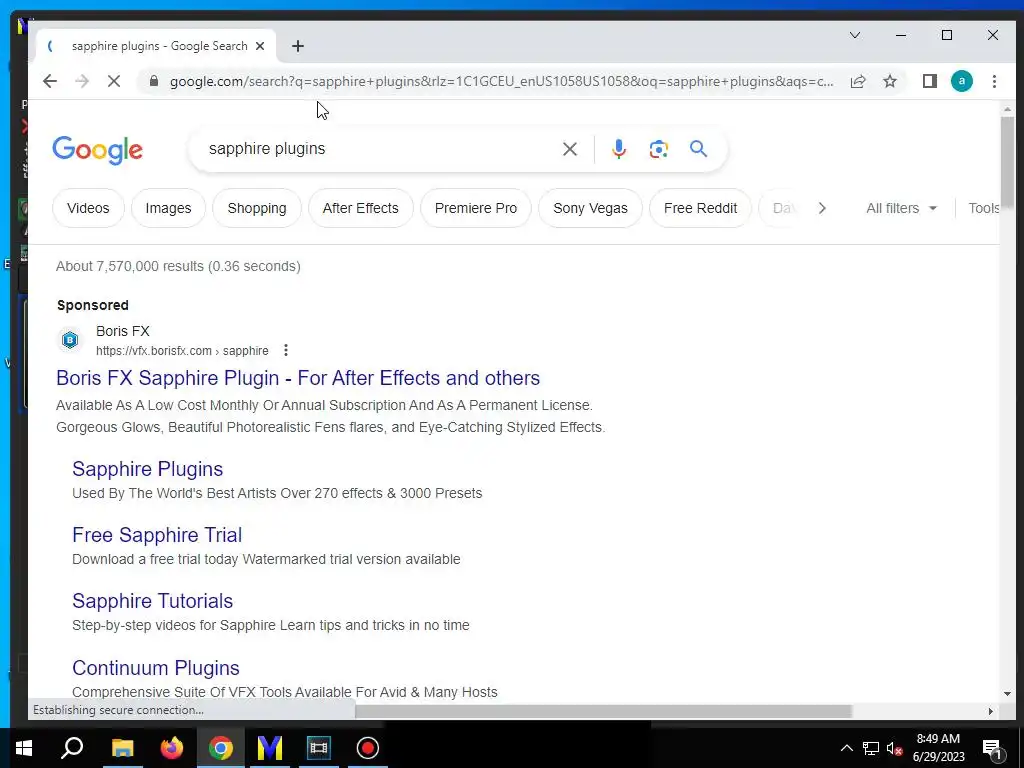Show hidden system tray icons
The height and width of the screenshot is (768, 1024).
[x=846, y=748]
